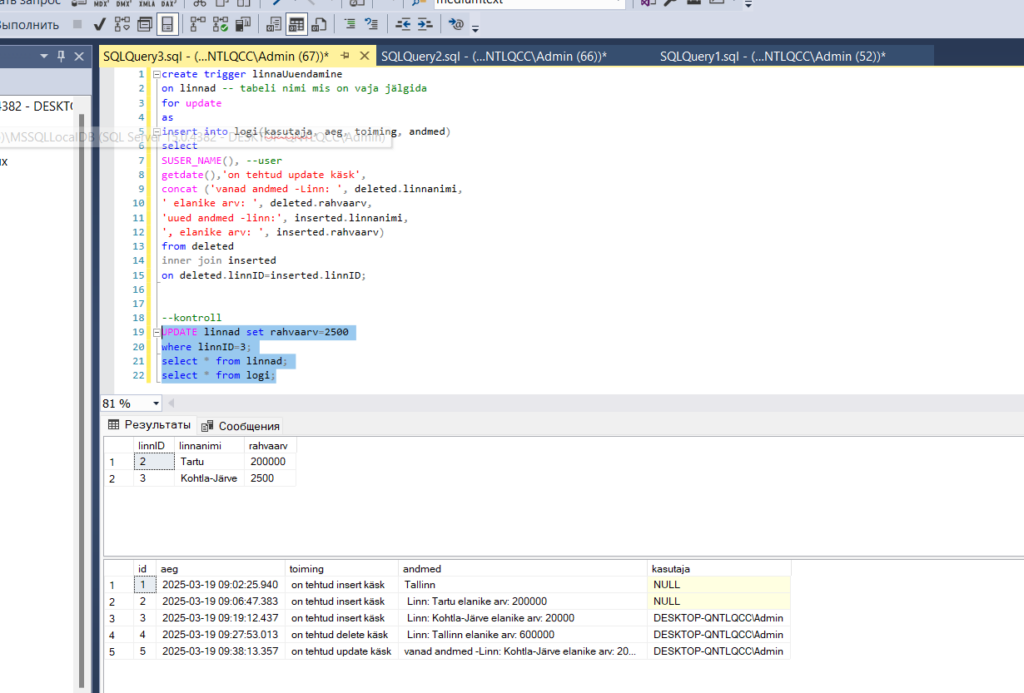Place cursor on the '--kontroll' comment line
This screenshot has width=1024, height=693.
[191, 318]
